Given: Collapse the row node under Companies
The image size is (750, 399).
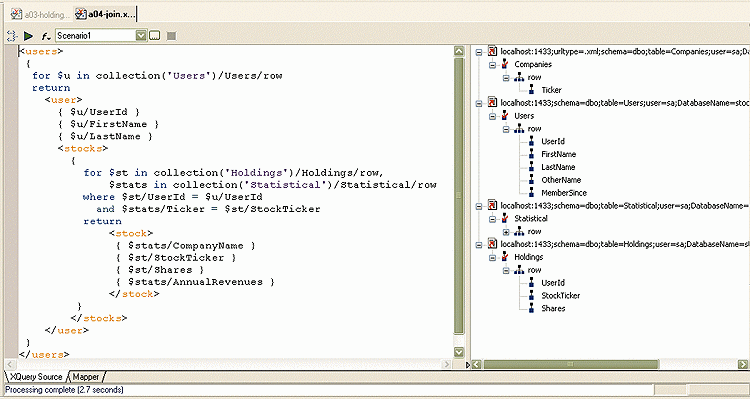Looking at the screenshot, I should [x=506, y=78].
